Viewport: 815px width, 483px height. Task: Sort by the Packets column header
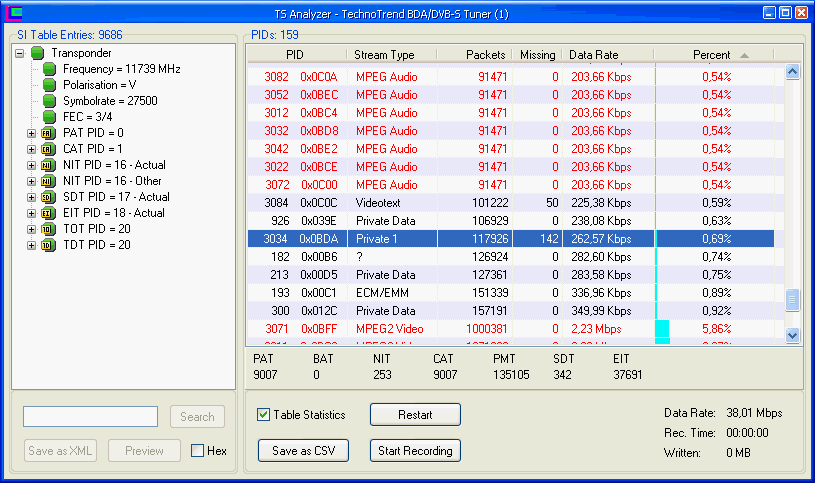tap(473, 54)
